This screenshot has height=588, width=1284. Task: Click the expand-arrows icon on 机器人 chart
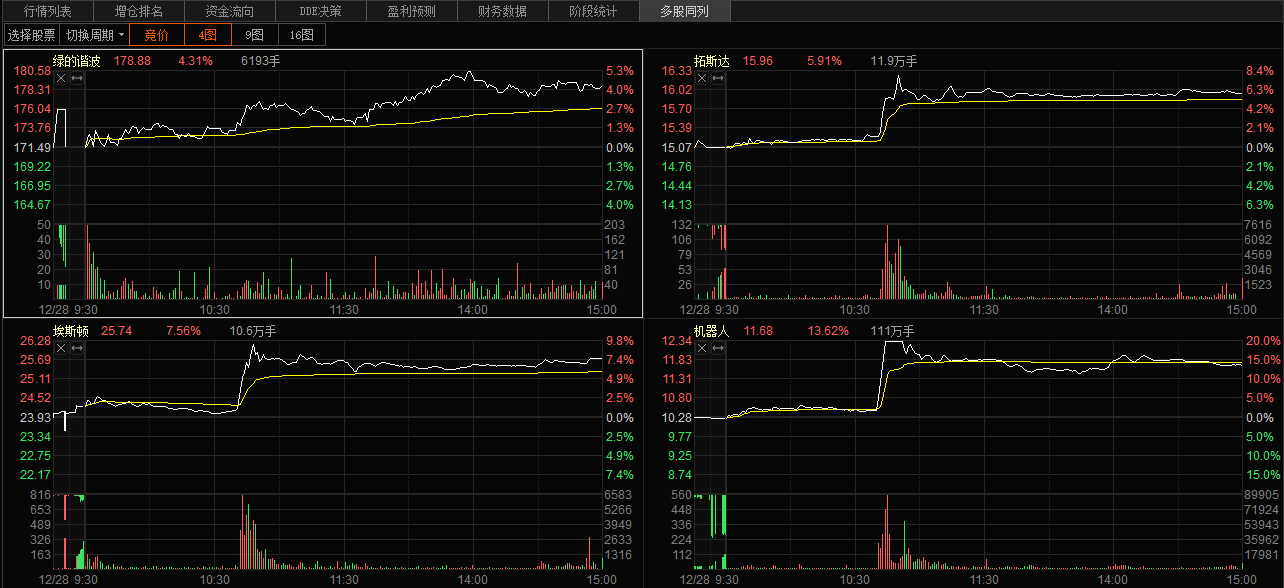717,347
